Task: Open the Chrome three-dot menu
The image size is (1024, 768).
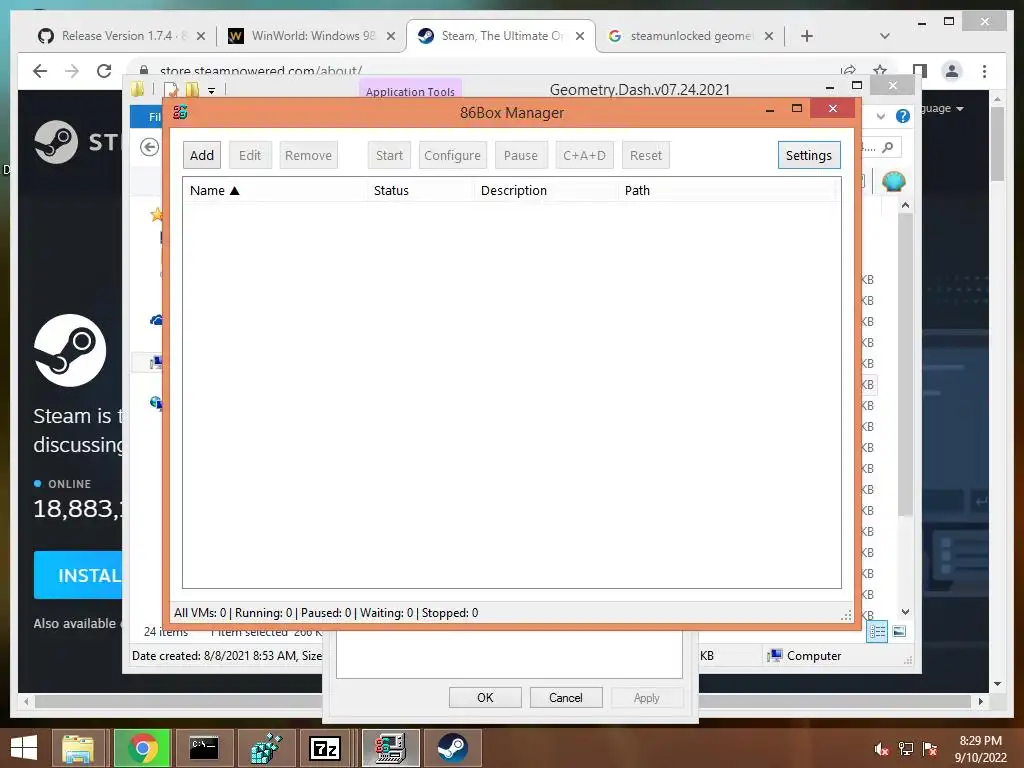Action: coord(984,71)
